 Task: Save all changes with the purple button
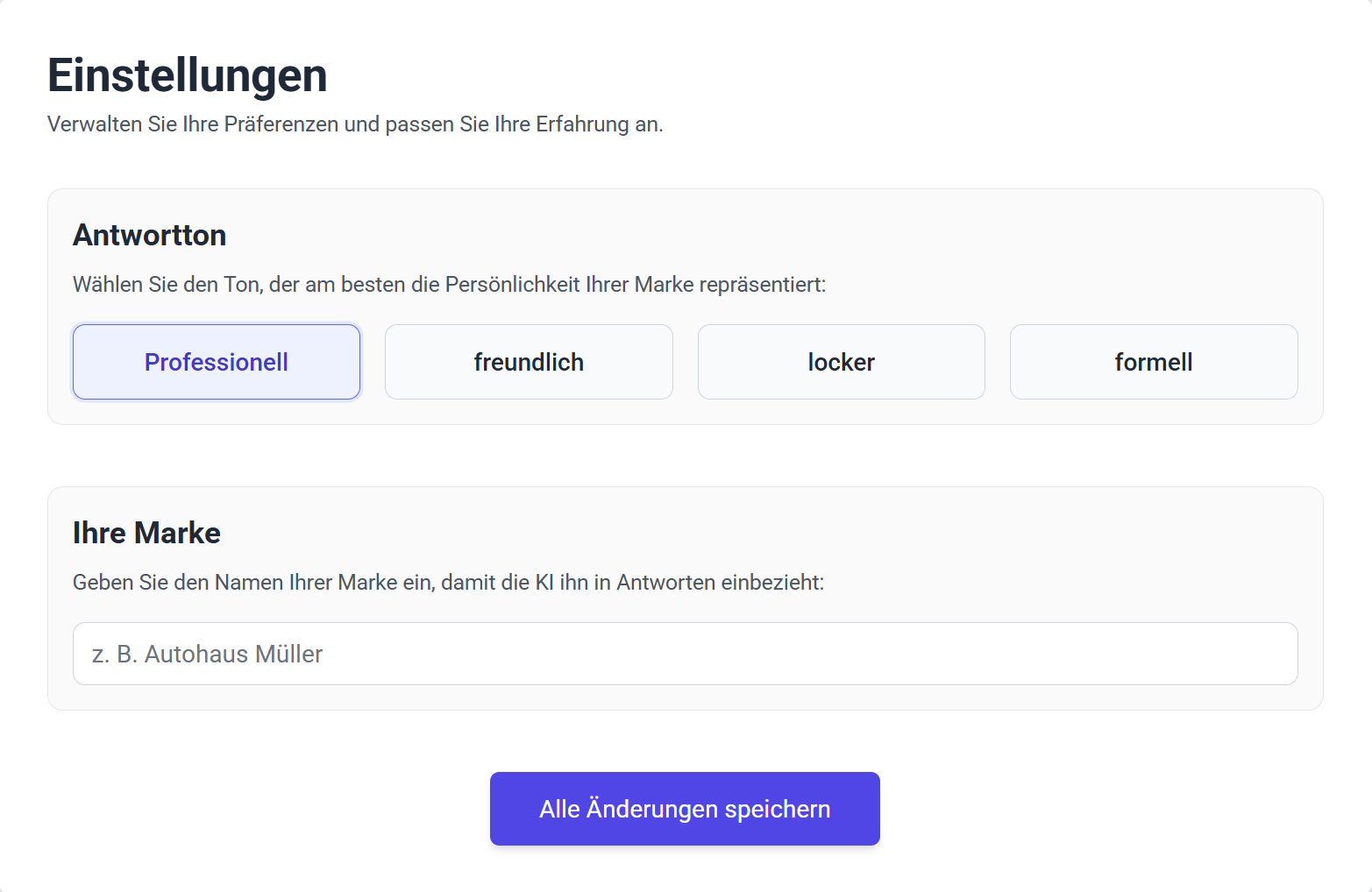point(685,809)
